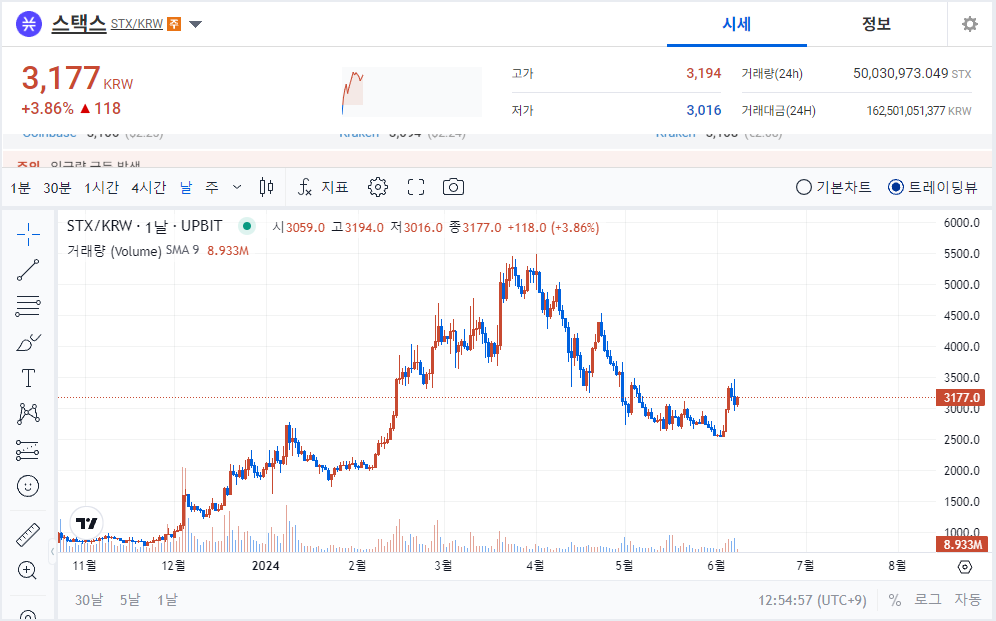Open the timezone selector 12:54:57 (UTC+9)
The height and width of the screenshot is (621, 996).
pos(812,600)
